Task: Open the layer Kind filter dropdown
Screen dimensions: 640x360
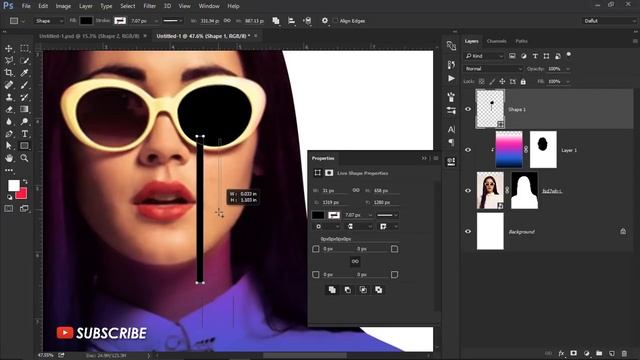Action: (x=484, y=56)
